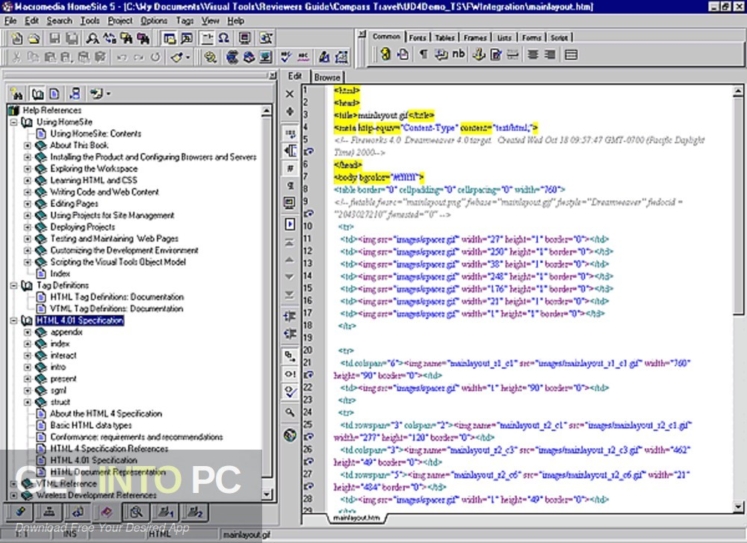Open the paintbrush CodeSweeper dropdown arrow
The width and height of the screenshot is (747, 543).
click(x=188, y=58)
